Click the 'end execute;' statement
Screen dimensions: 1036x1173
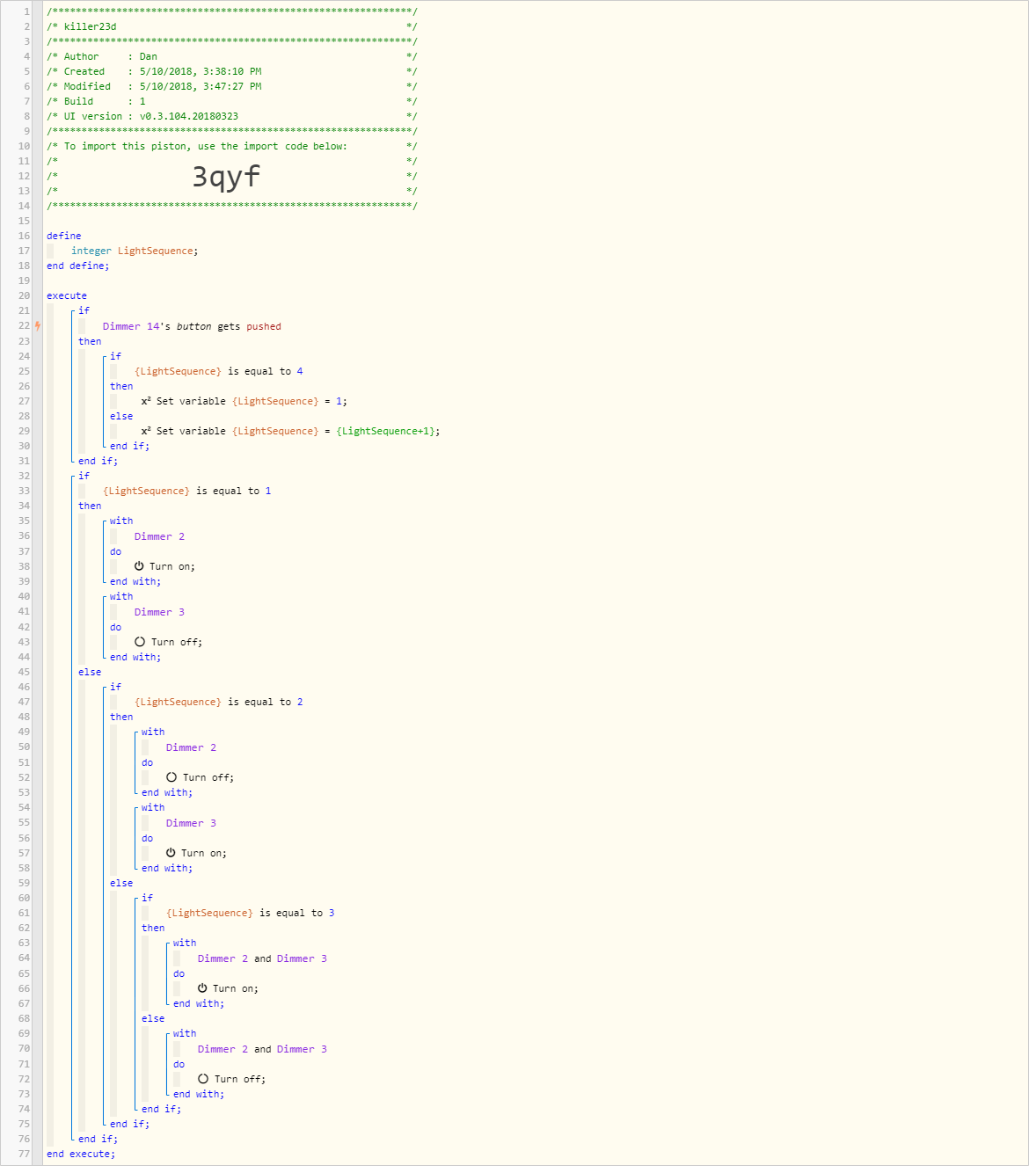81,1154
